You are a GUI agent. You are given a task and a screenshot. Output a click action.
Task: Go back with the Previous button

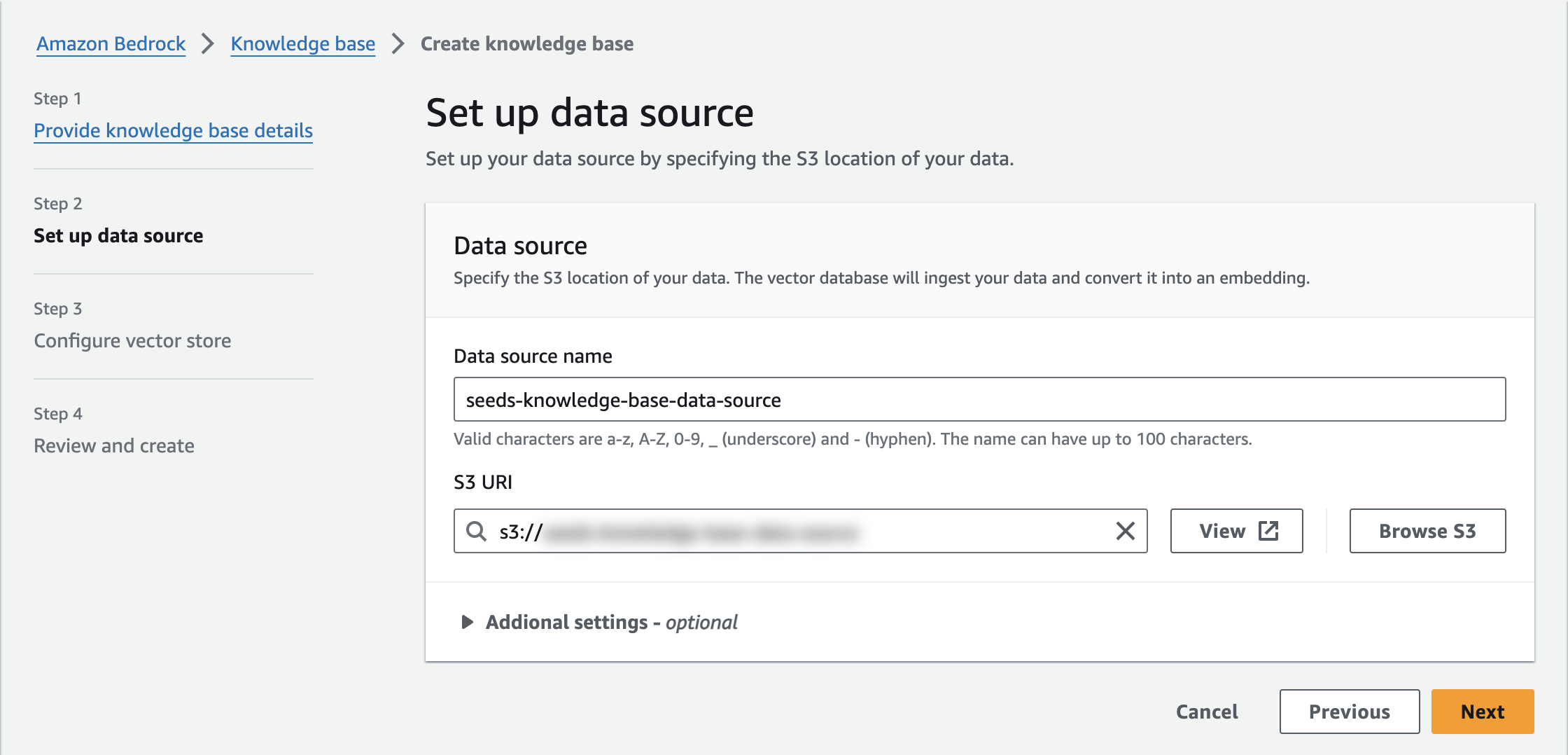coord(1349,712)
